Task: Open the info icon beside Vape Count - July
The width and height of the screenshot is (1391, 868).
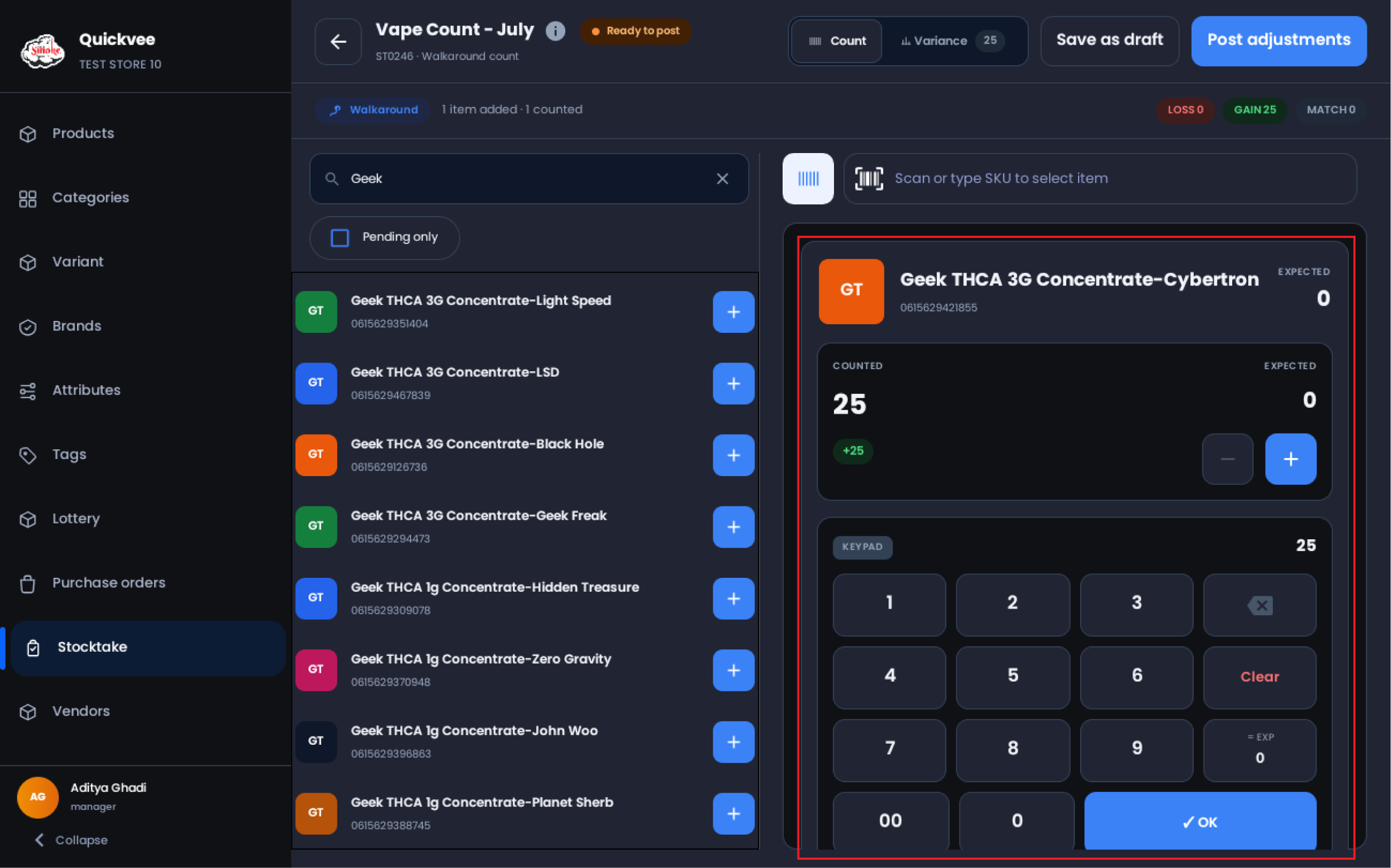Action: pos(555,30)
